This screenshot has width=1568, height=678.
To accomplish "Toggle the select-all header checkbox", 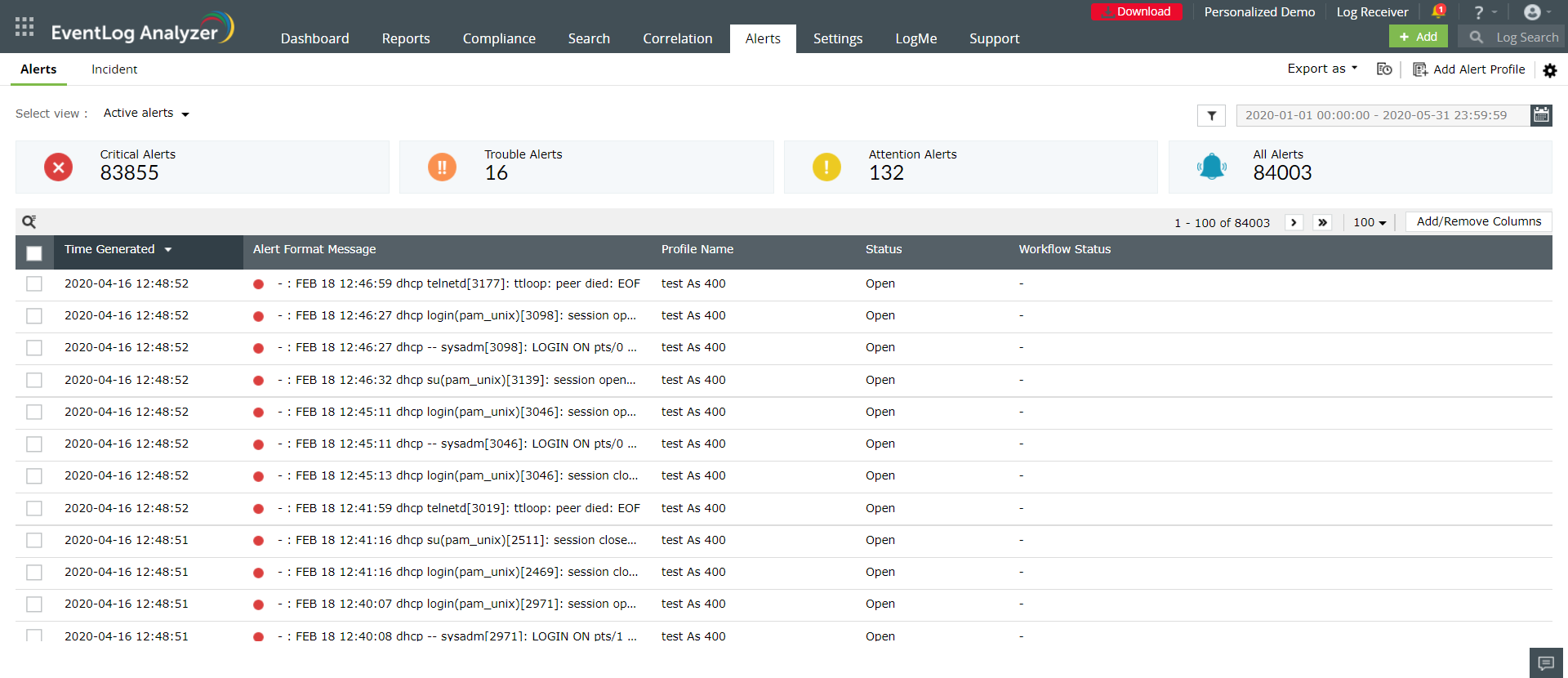I will (x=34, y=253).
